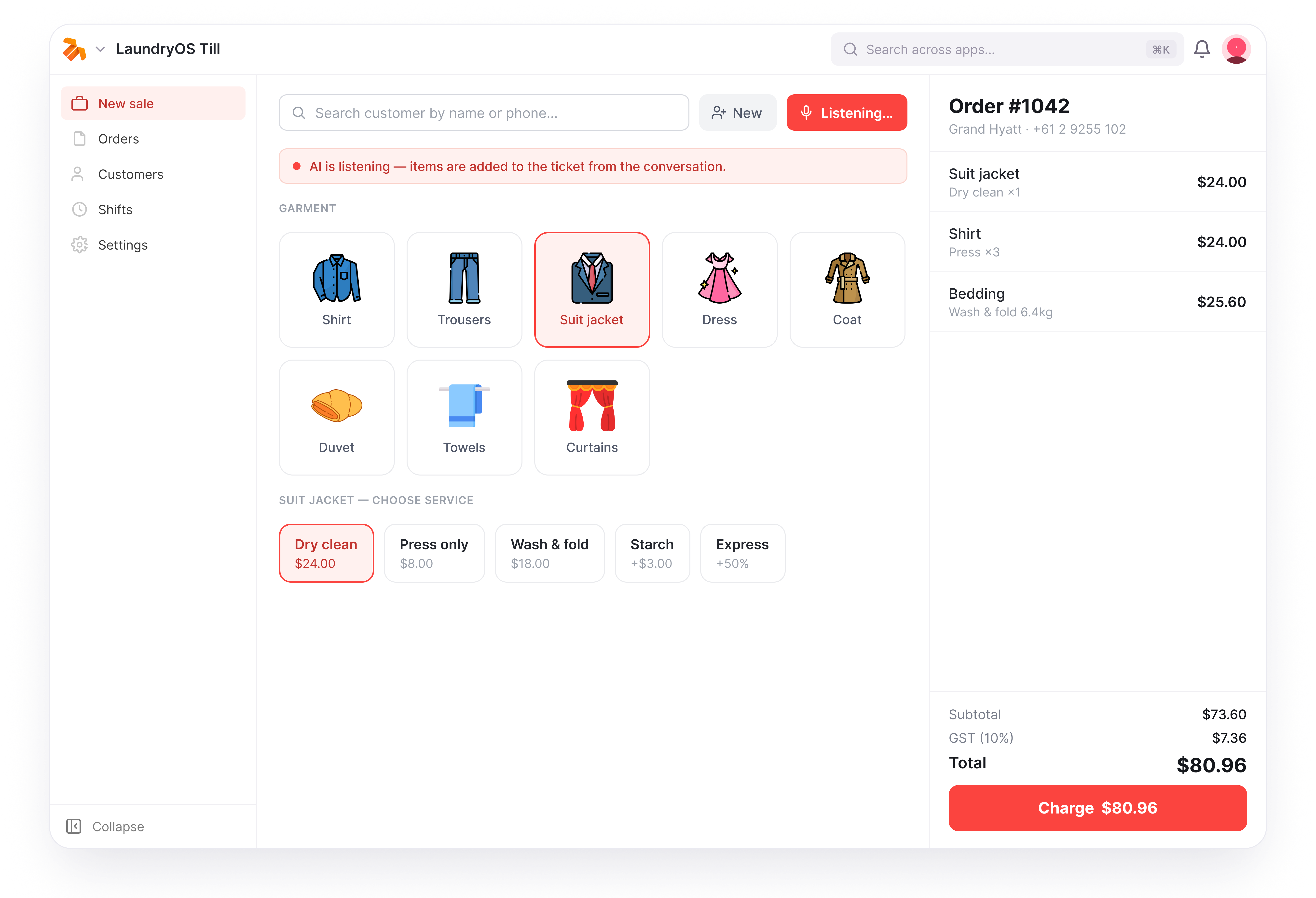1316x898 pixels.
Task: Click the briefcase icon next to New sale
Action: pyautogui.click(x=79, y=103)
